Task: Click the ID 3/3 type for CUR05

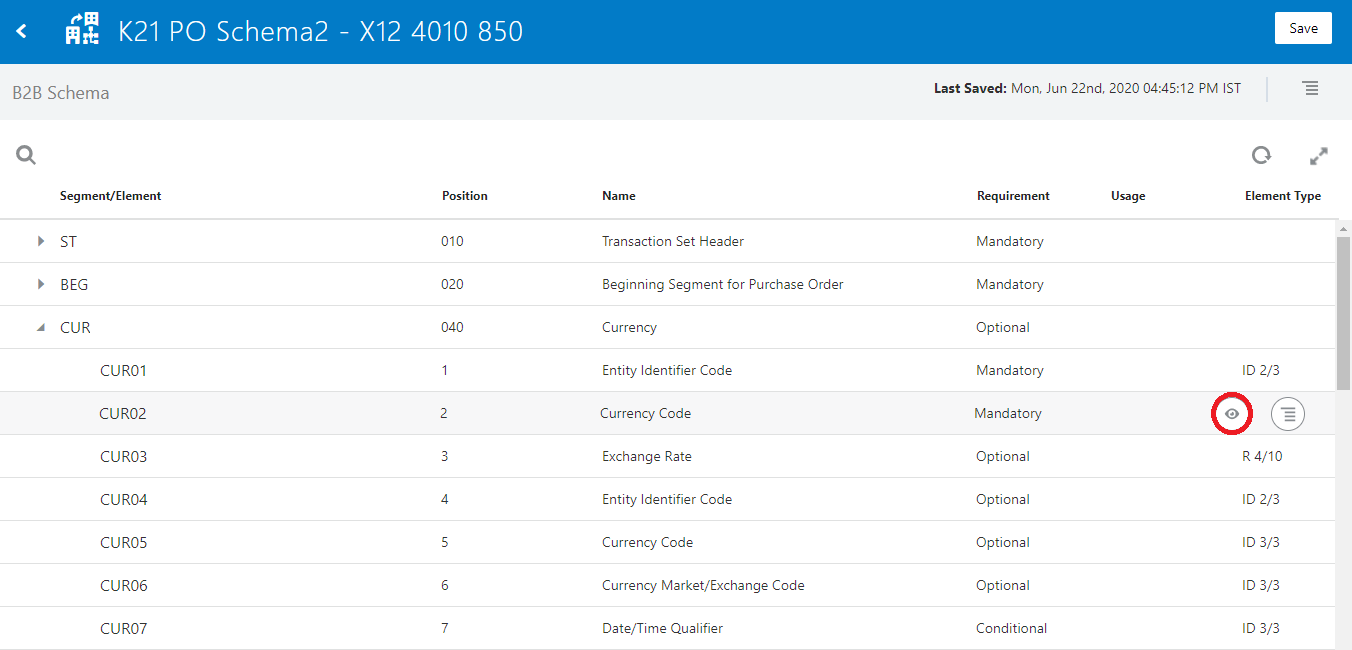Action: (1261, 542)
